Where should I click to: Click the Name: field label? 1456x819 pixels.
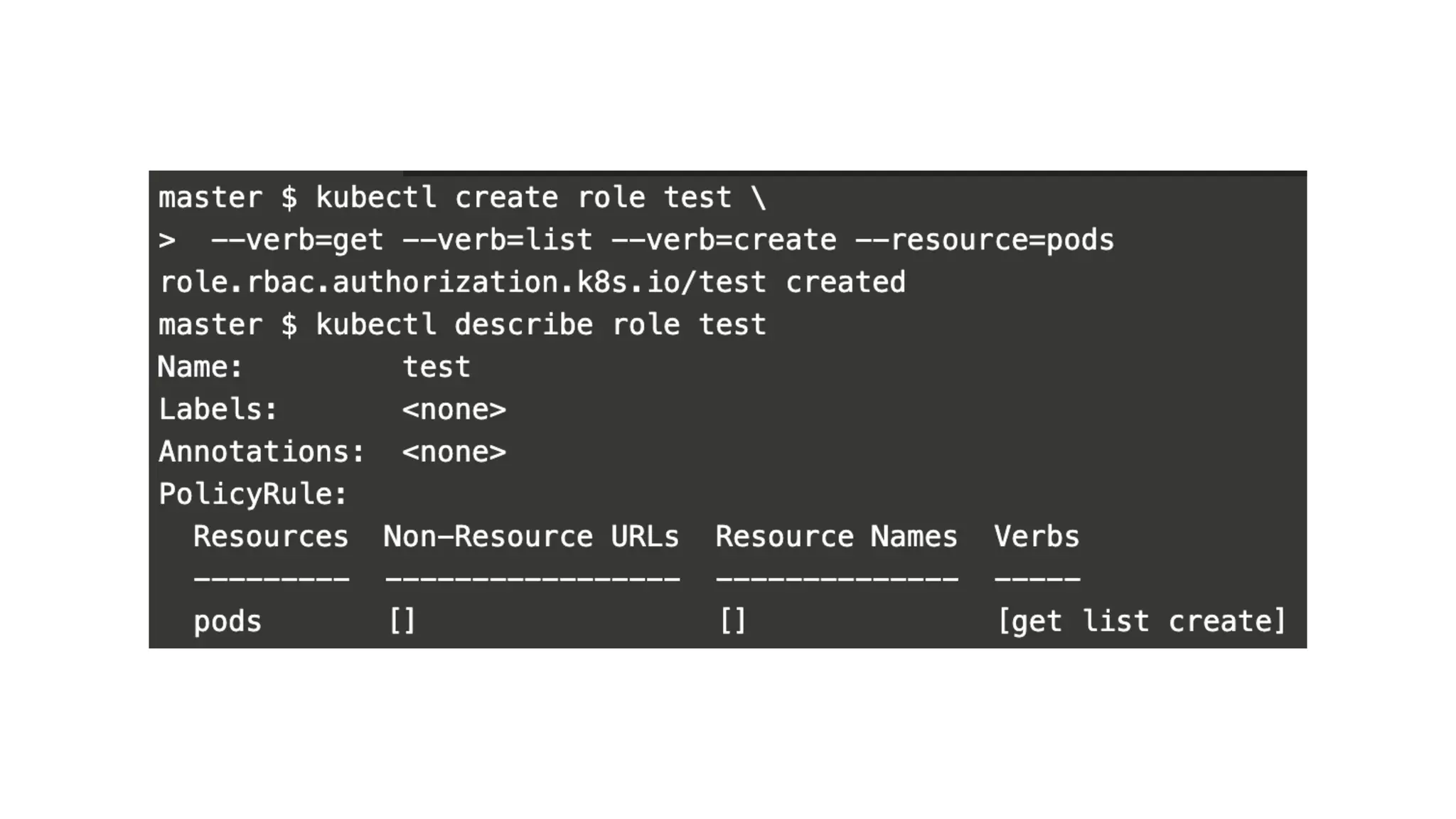(x=200, y=368)
